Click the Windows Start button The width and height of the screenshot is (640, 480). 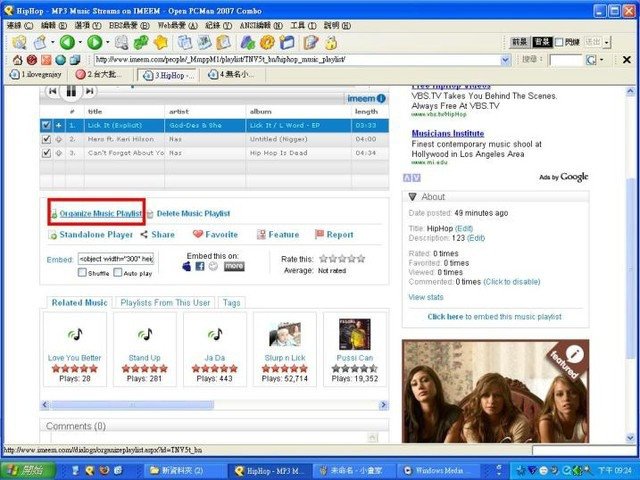28,470
